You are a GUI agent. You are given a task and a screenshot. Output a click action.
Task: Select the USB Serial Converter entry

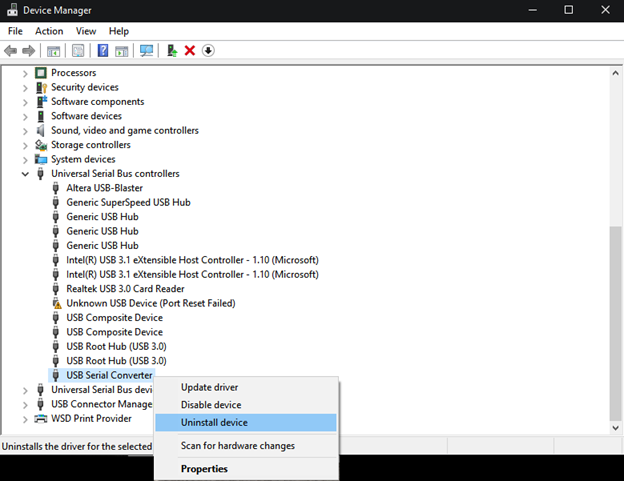tap(109, 375)
